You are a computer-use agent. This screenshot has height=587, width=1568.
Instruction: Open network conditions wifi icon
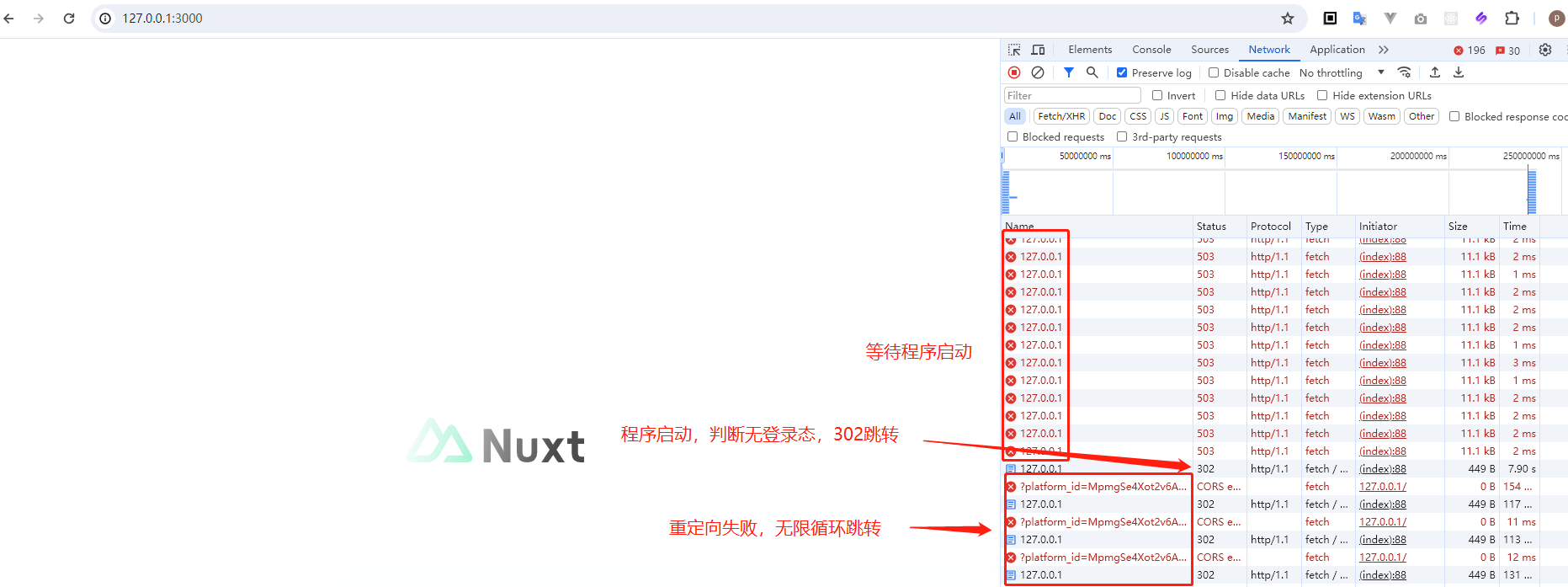[x=1404, y=72]
